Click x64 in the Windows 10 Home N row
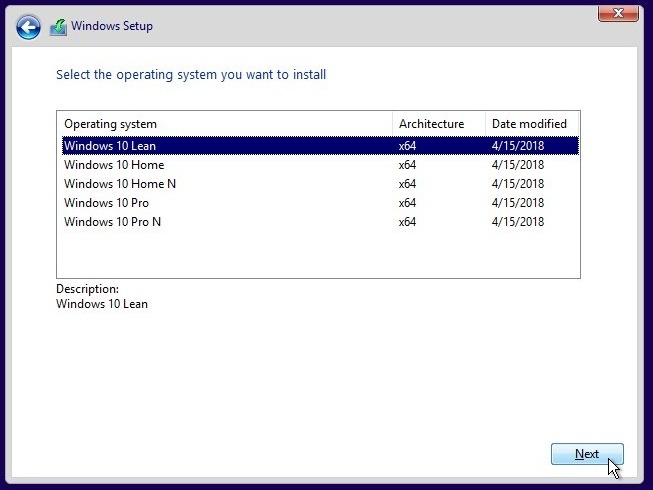The width and height of the screenshot is (653, 490). 407,184
